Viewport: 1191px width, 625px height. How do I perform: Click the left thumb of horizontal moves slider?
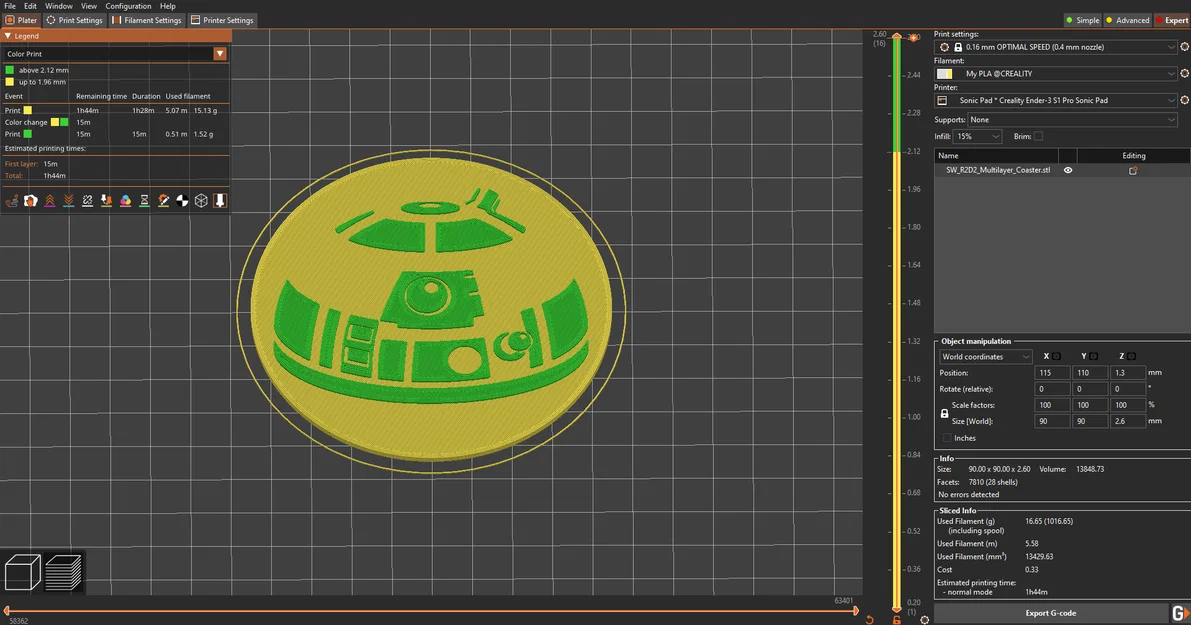[x=7, y=611]
